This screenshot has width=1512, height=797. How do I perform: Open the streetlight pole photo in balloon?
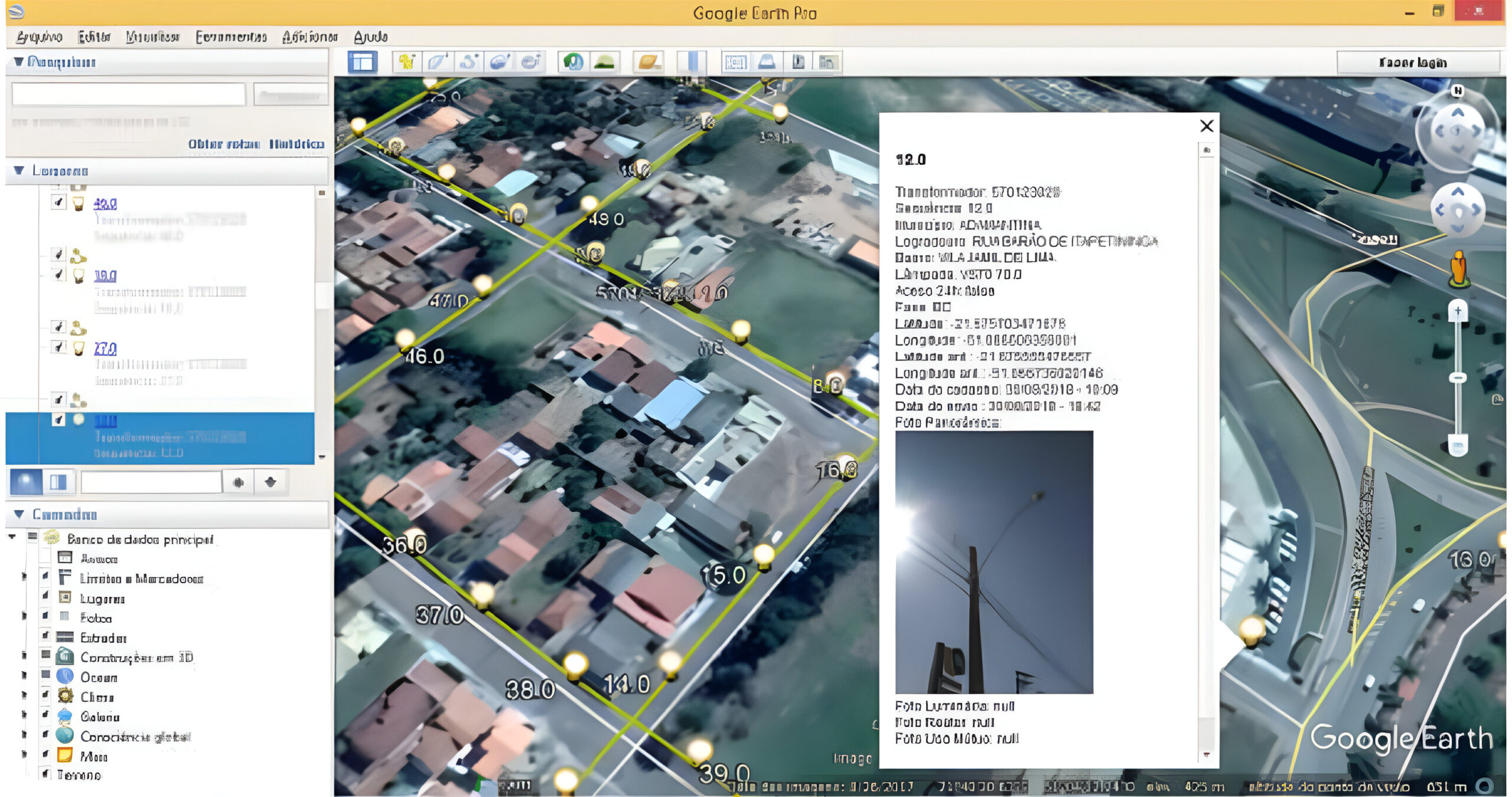(994, 562)
